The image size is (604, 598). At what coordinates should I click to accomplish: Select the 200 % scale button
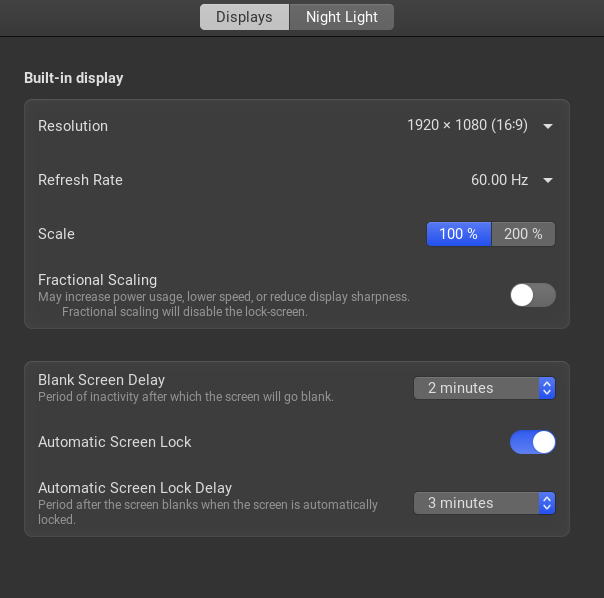523,234
